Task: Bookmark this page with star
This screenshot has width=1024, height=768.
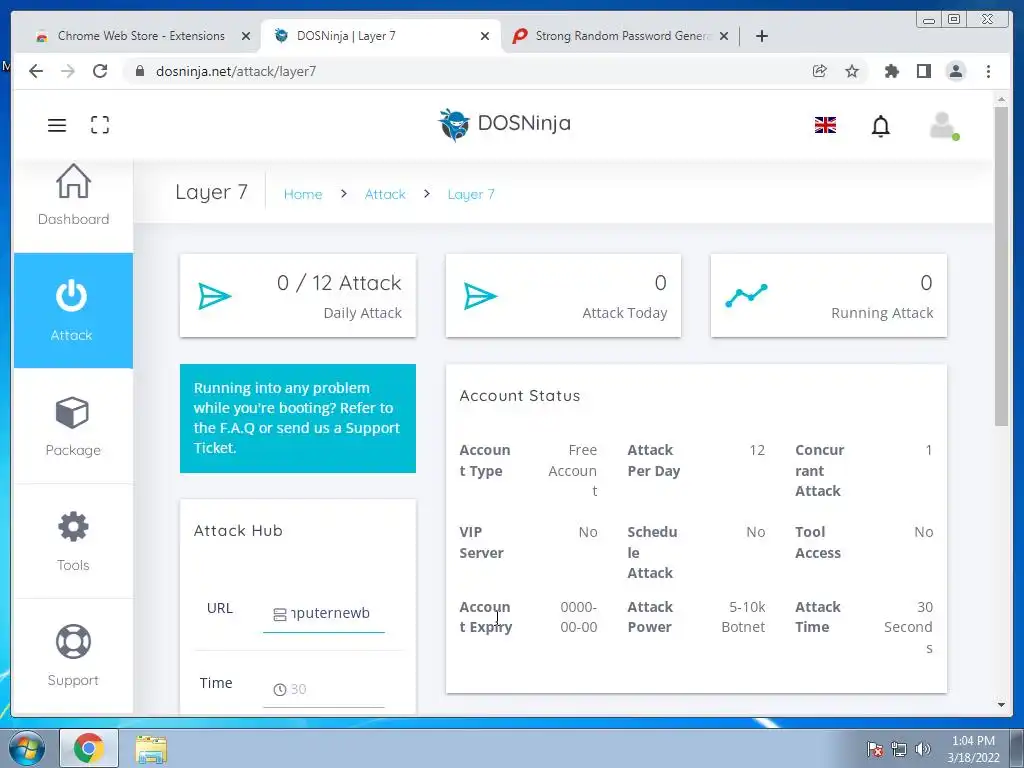Action: tap(852, 71)
